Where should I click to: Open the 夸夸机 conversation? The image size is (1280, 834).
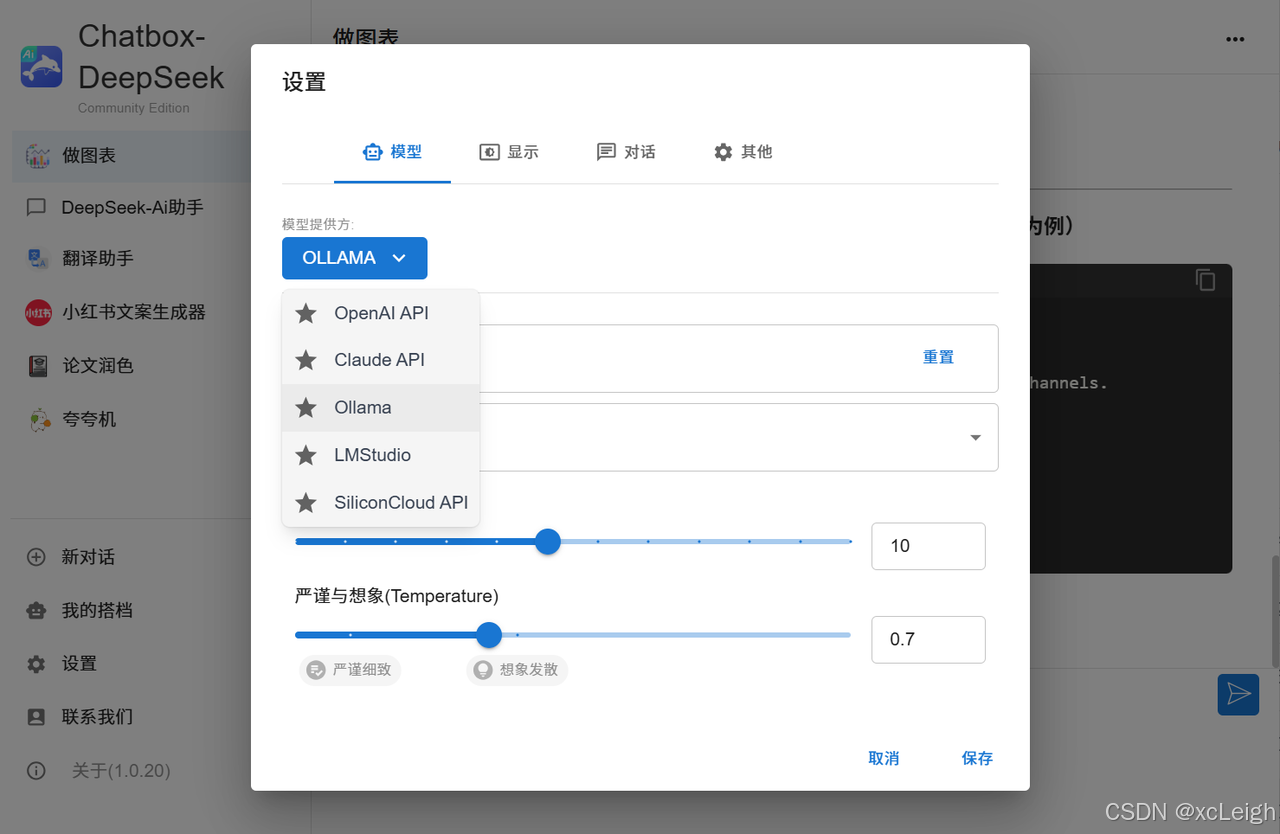tap(131, 420)
